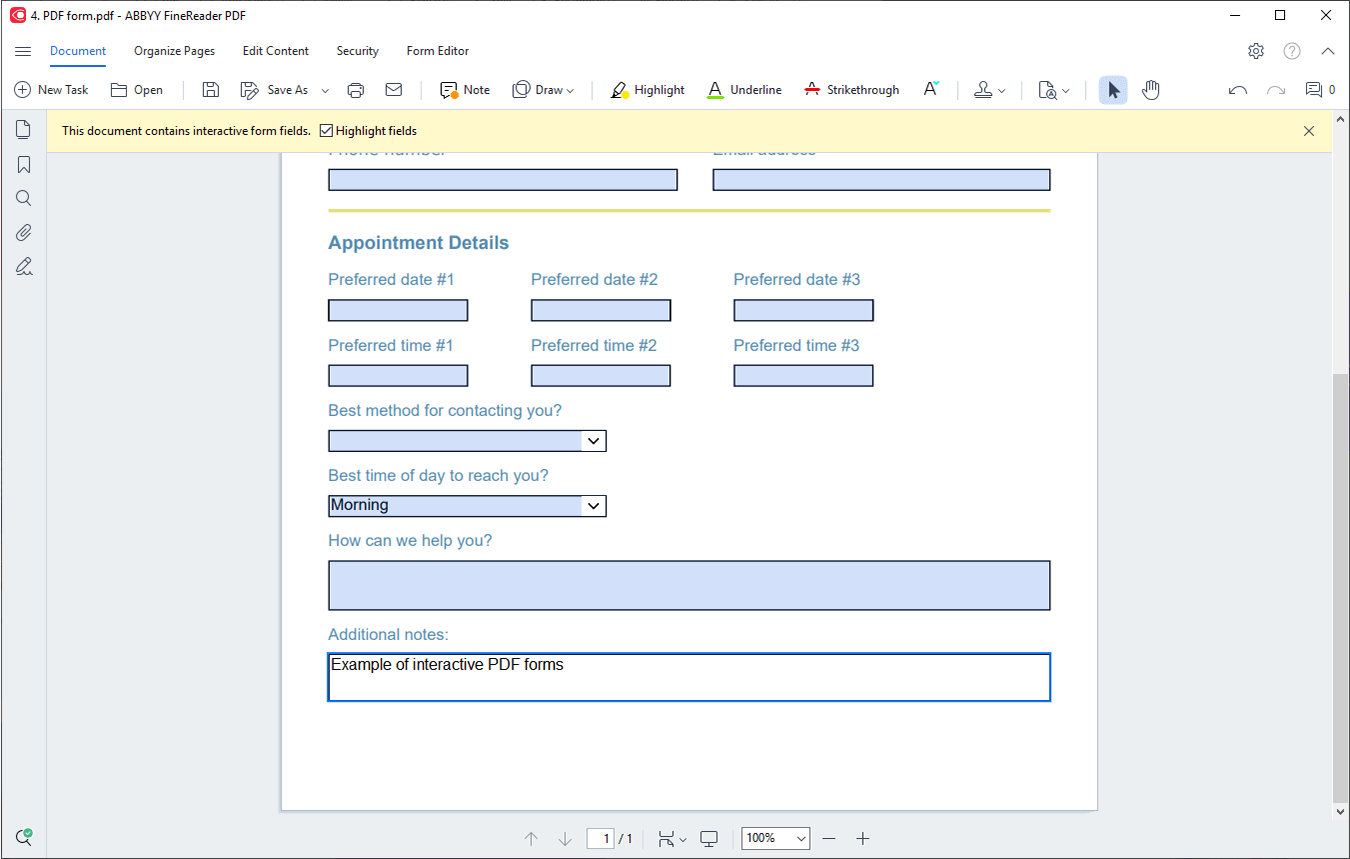1350x859 pixels.
Task: Undo the last action
Action: pos(1237,90)
